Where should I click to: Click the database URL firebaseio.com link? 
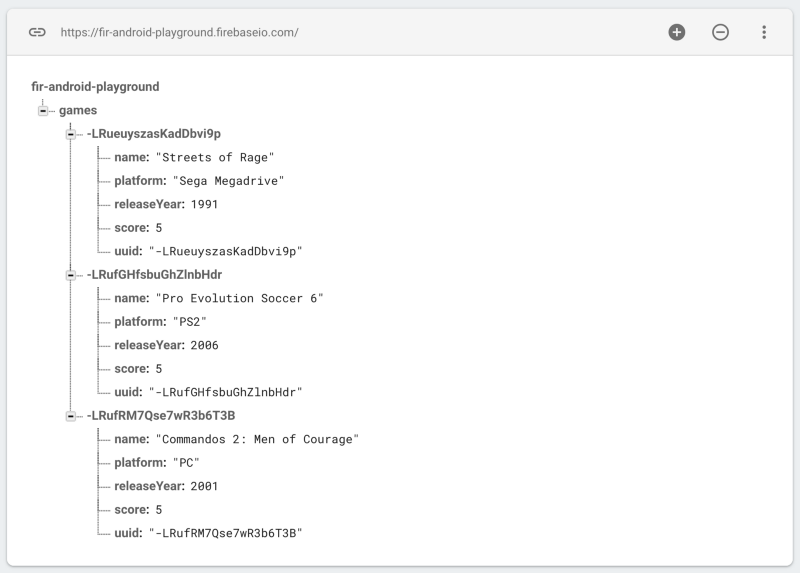[x=179, y=32]
